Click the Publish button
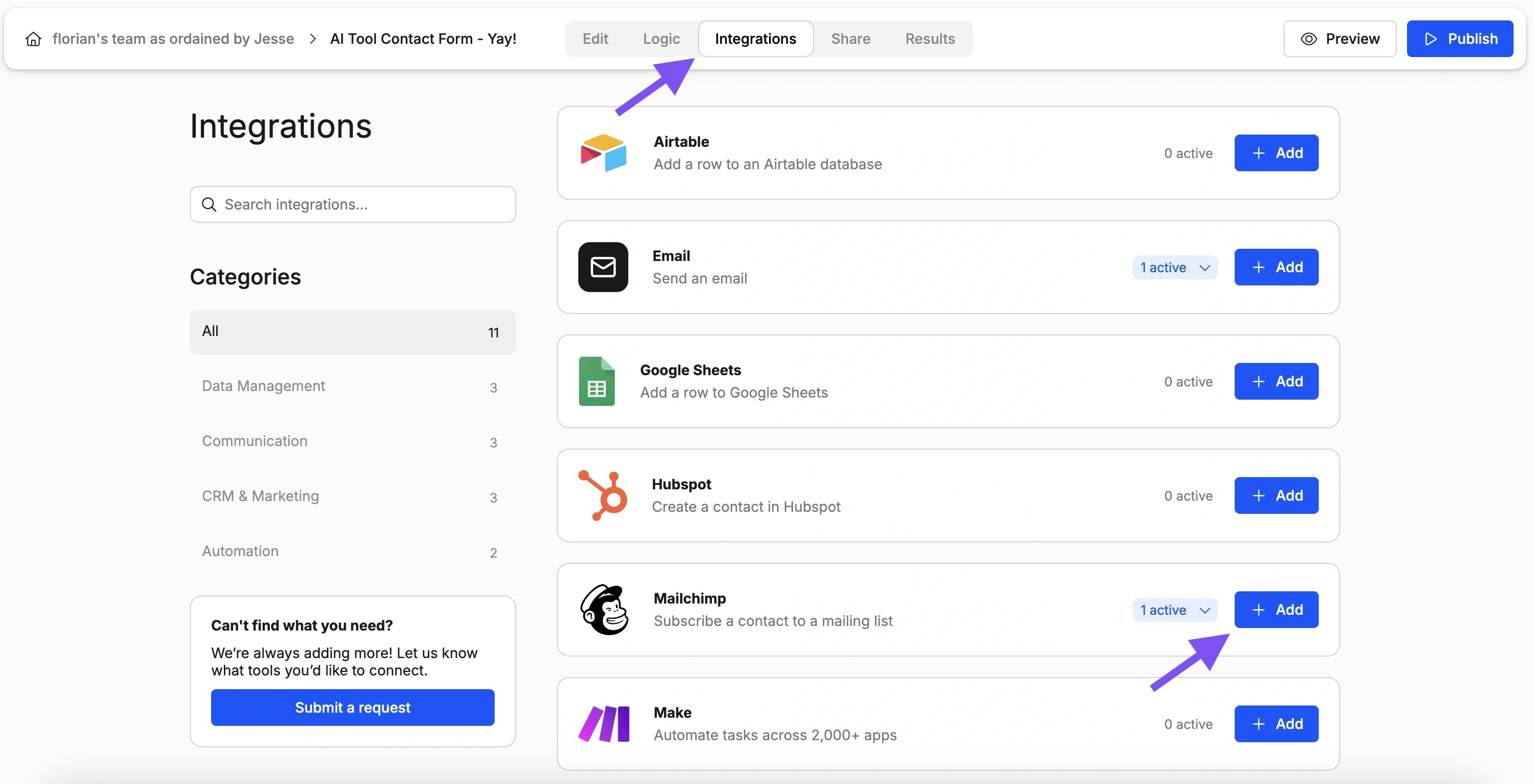Screen dimensions: 1534x784 pyautogui.click(x=1460, y=38)
